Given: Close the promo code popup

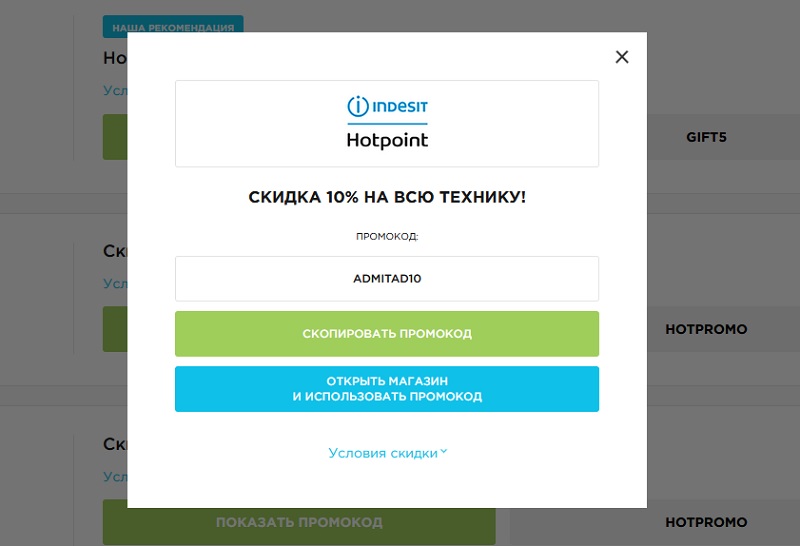Looking at the screenshot, I should pyautogui.click(x=621, y=57).
